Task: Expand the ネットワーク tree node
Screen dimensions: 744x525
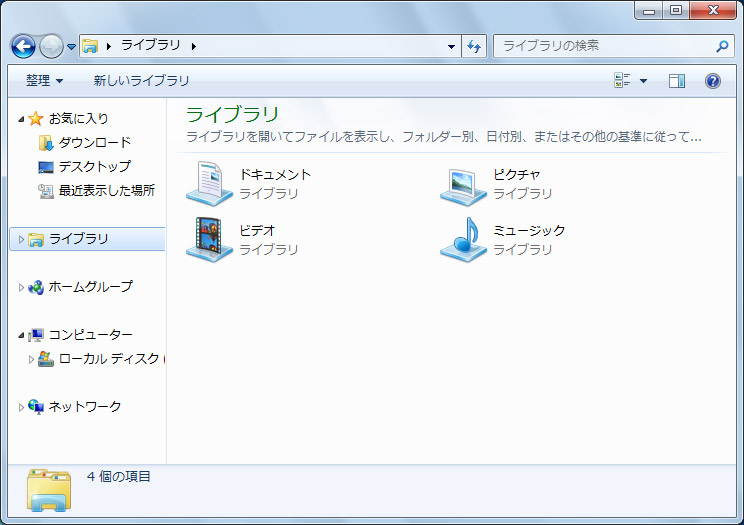Action: (x=22, y=407)
